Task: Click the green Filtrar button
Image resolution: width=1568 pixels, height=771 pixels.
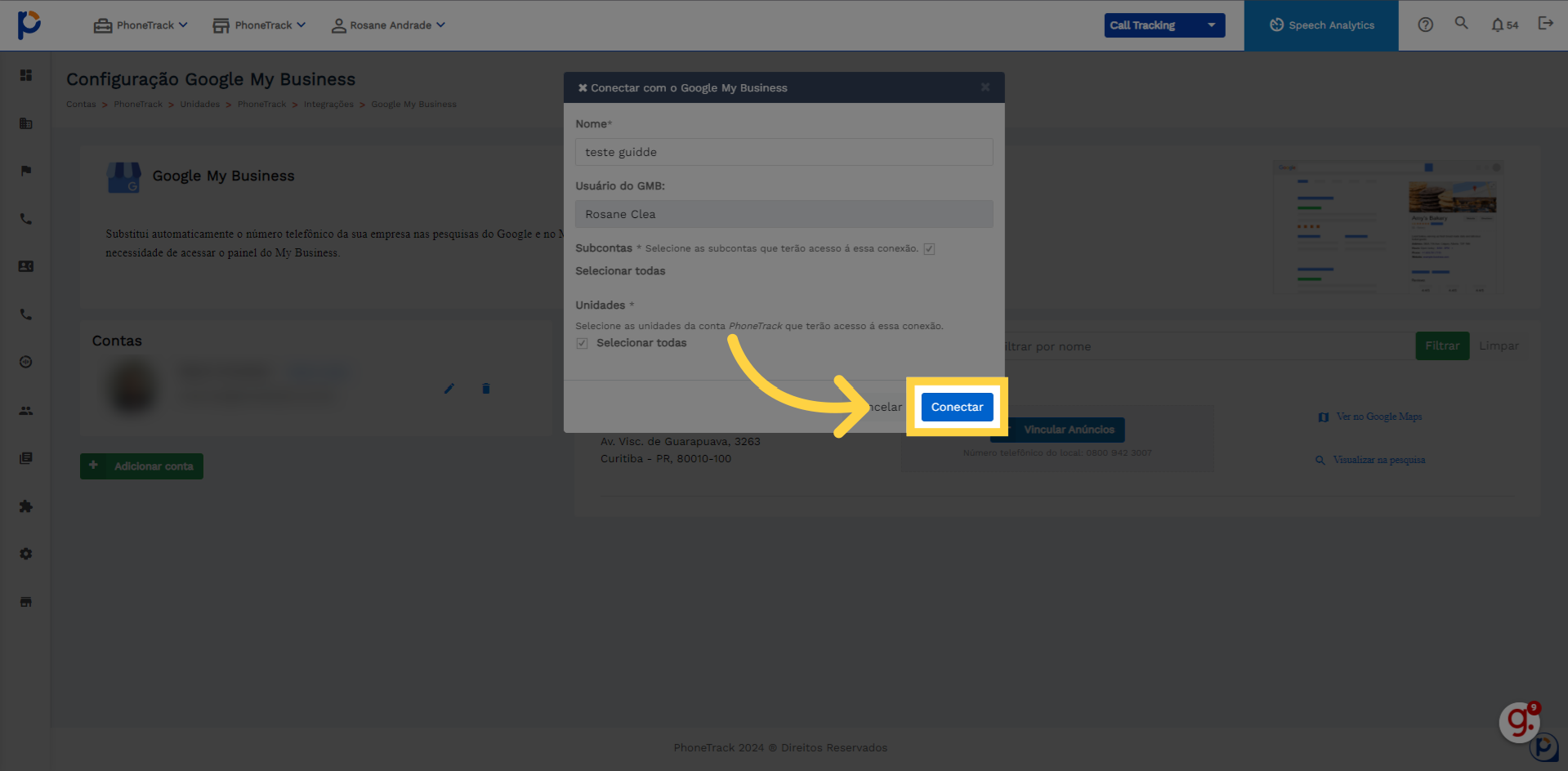Action: tap(1442, 346)
